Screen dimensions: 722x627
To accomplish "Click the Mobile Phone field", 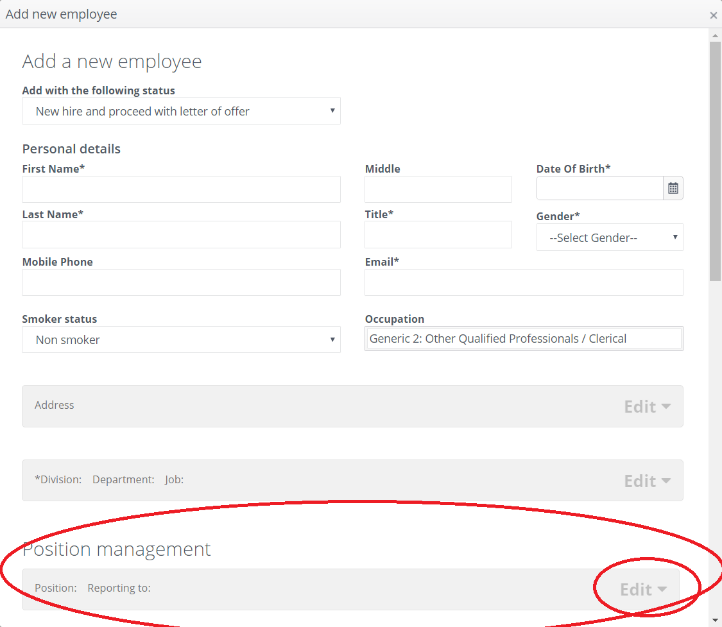I will pos(181,283).
